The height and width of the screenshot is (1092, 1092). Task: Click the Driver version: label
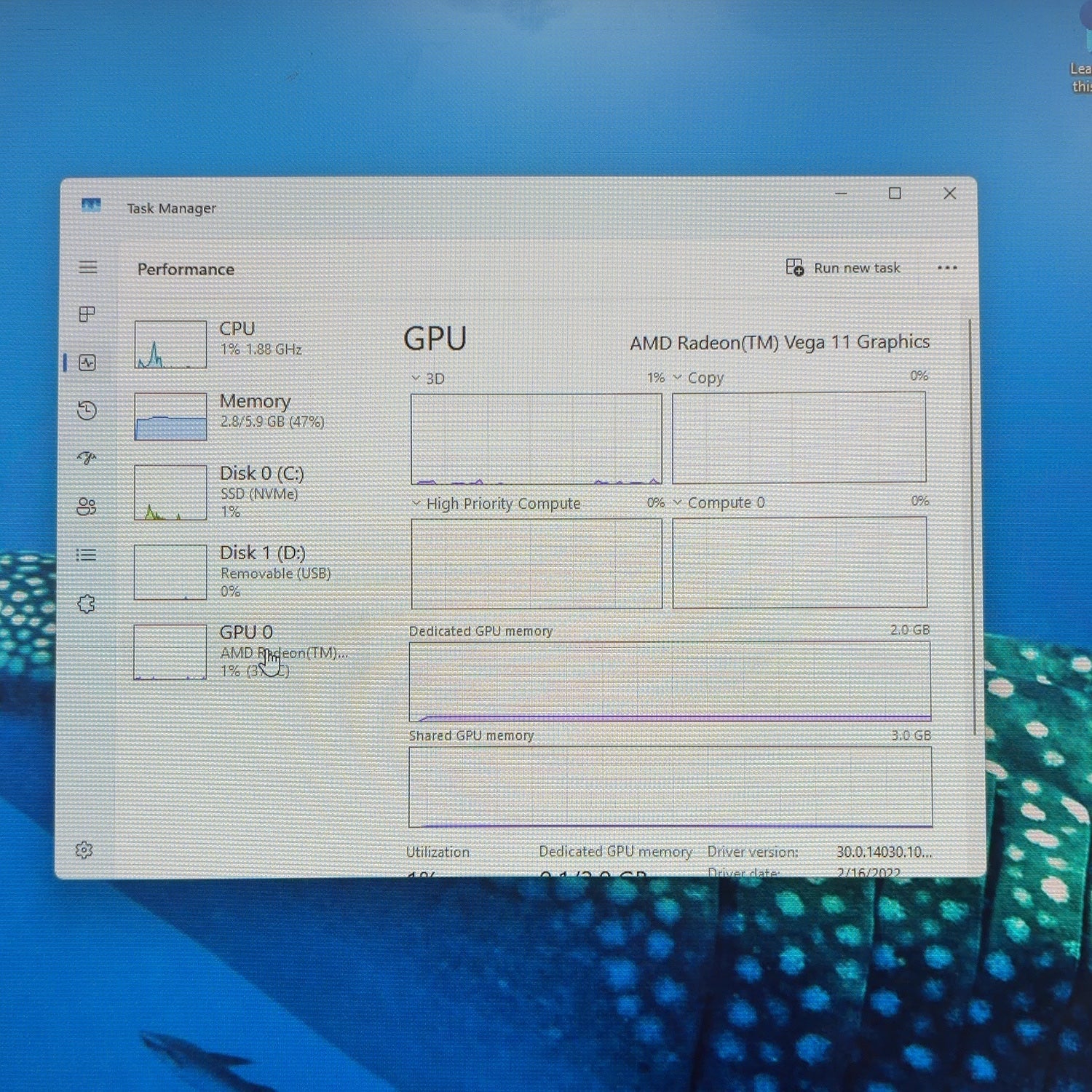tap(753, 852)
